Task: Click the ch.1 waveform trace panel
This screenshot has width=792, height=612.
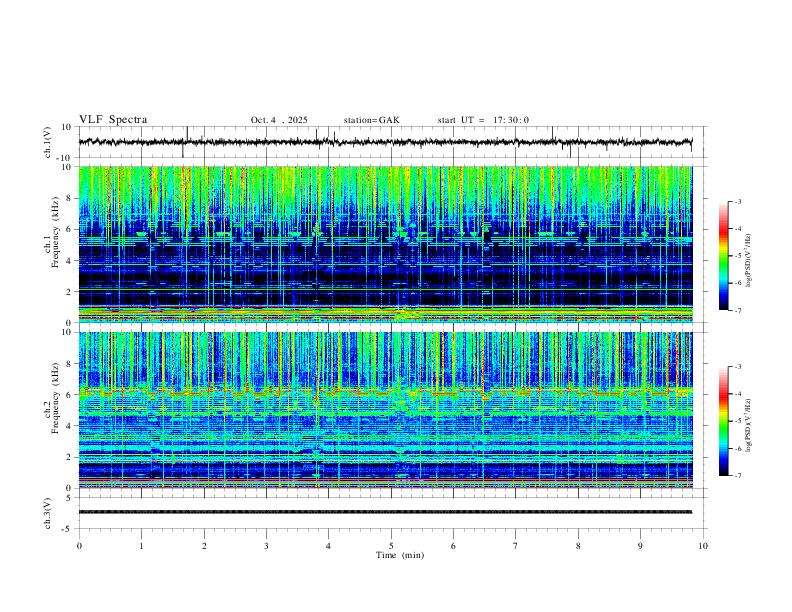Action: 390,142
